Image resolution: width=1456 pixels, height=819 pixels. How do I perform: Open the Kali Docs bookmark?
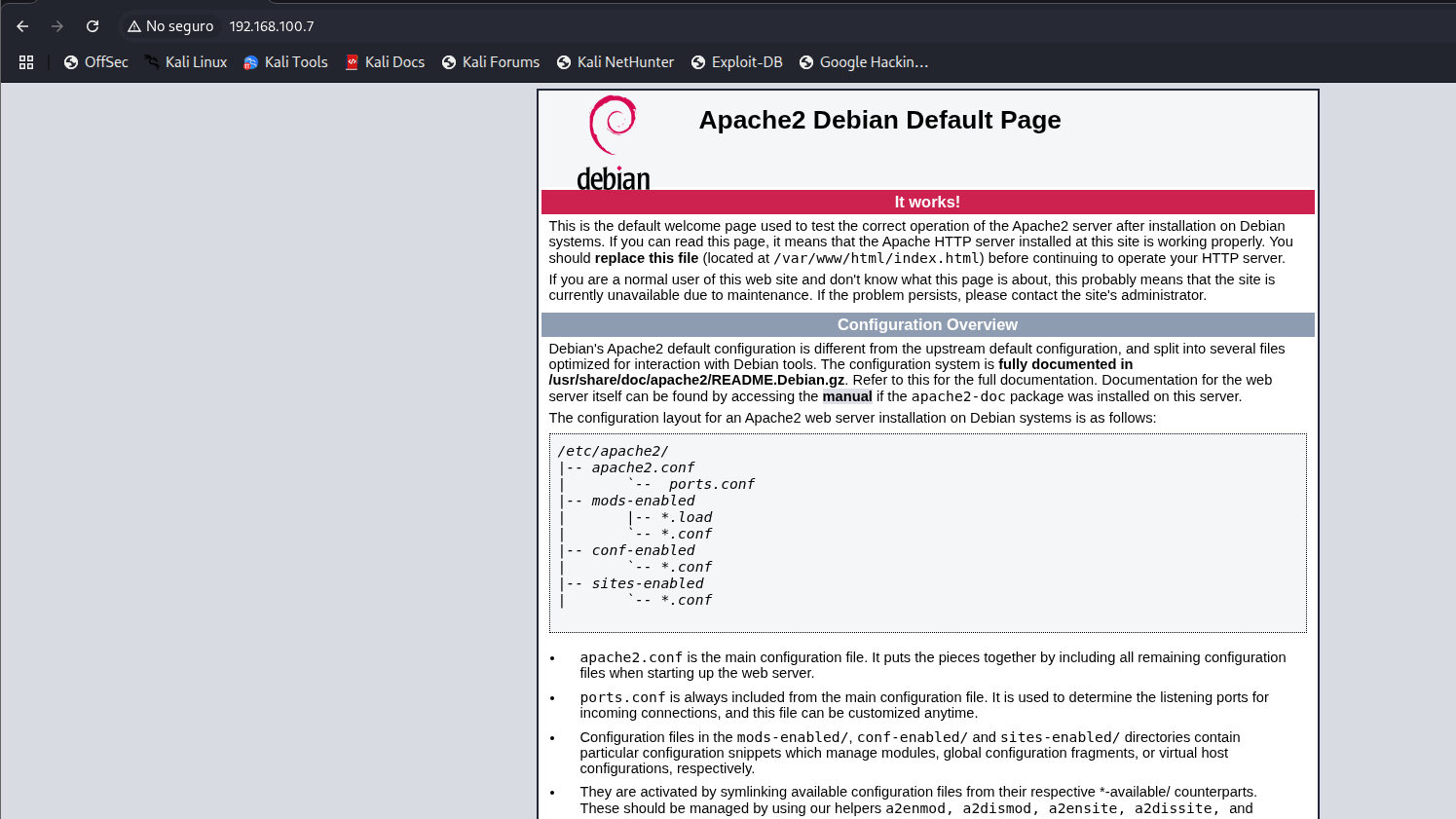click(x=386, y=62)
